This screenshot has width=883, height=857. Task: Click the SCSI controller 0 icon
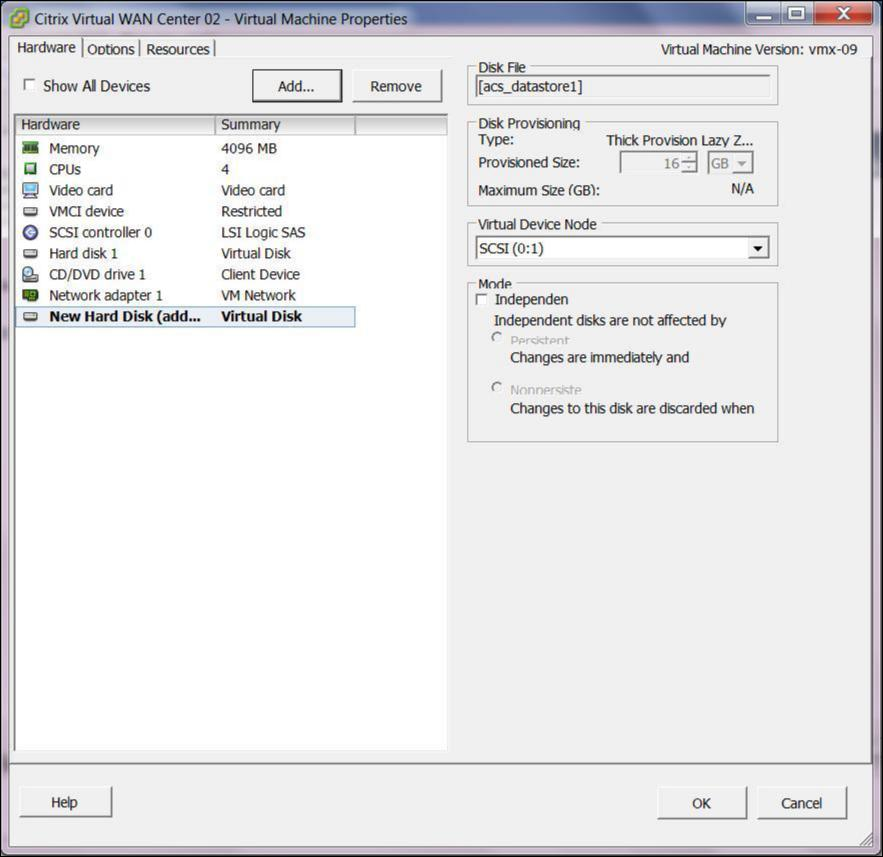(x=30, y=232)
